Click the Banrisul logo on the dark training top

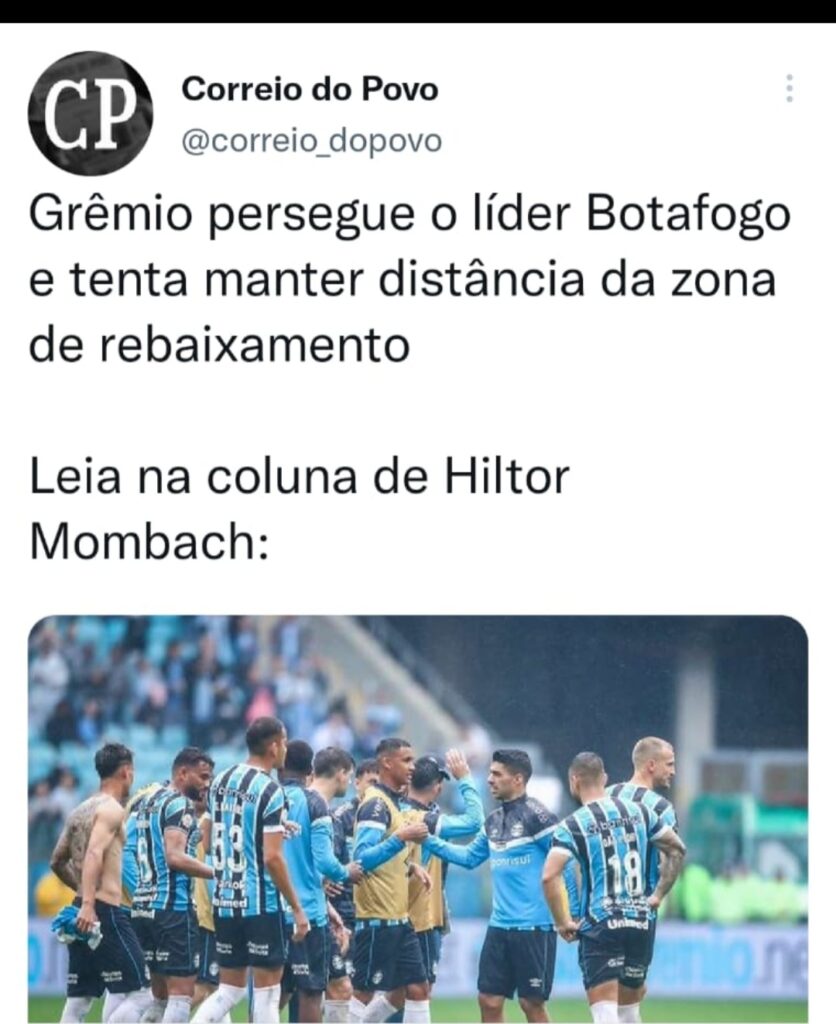pos(510,861)
